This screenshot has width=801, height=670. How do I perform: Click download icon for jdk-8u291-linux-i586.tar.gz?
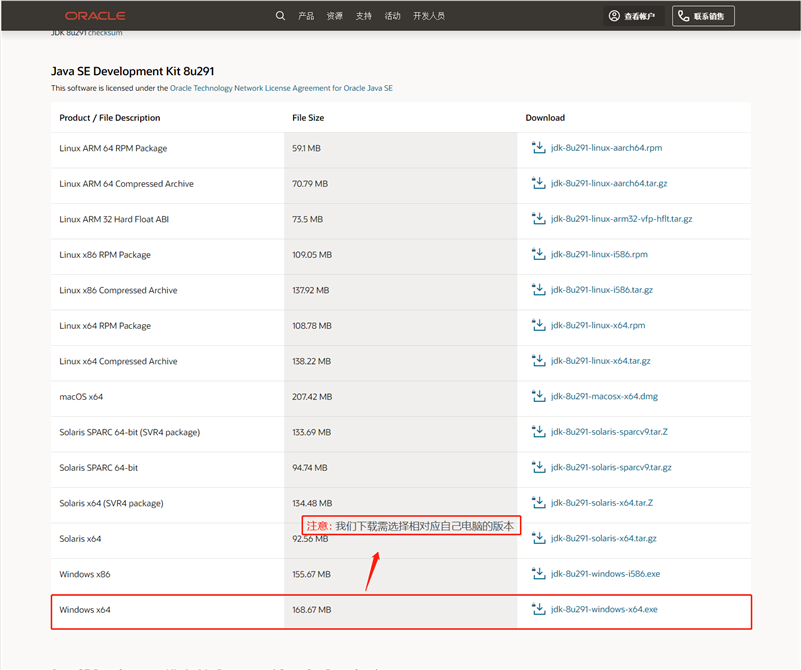tap(538, 290)
